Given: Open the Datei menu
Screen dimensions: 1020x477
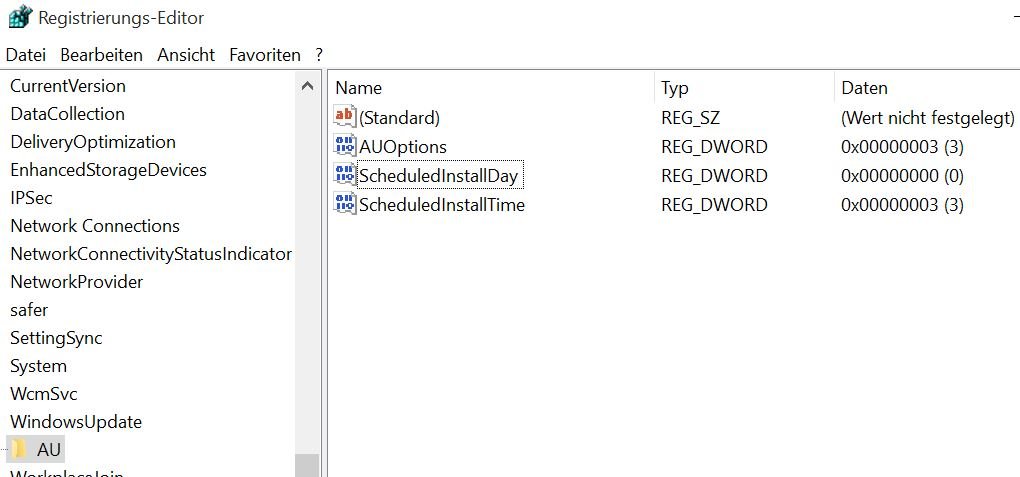Looking at the screenshot, I should (26, 55).
